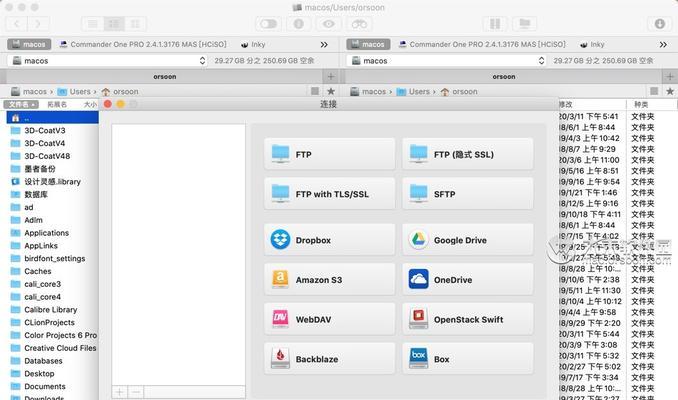Image resolution: width=678 pixels, height=400 pixels.
Task: Expand right pane volumes overflow chevron
Action: [663, 45]
